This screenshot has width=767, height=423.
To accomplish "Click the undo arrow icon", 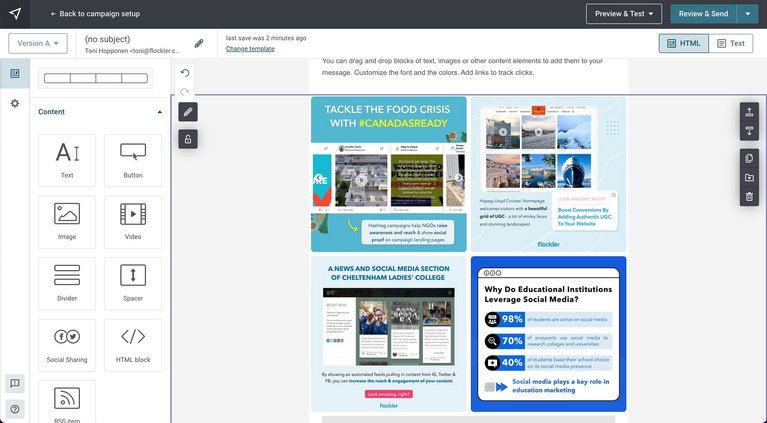I will [x=185, y=73].
